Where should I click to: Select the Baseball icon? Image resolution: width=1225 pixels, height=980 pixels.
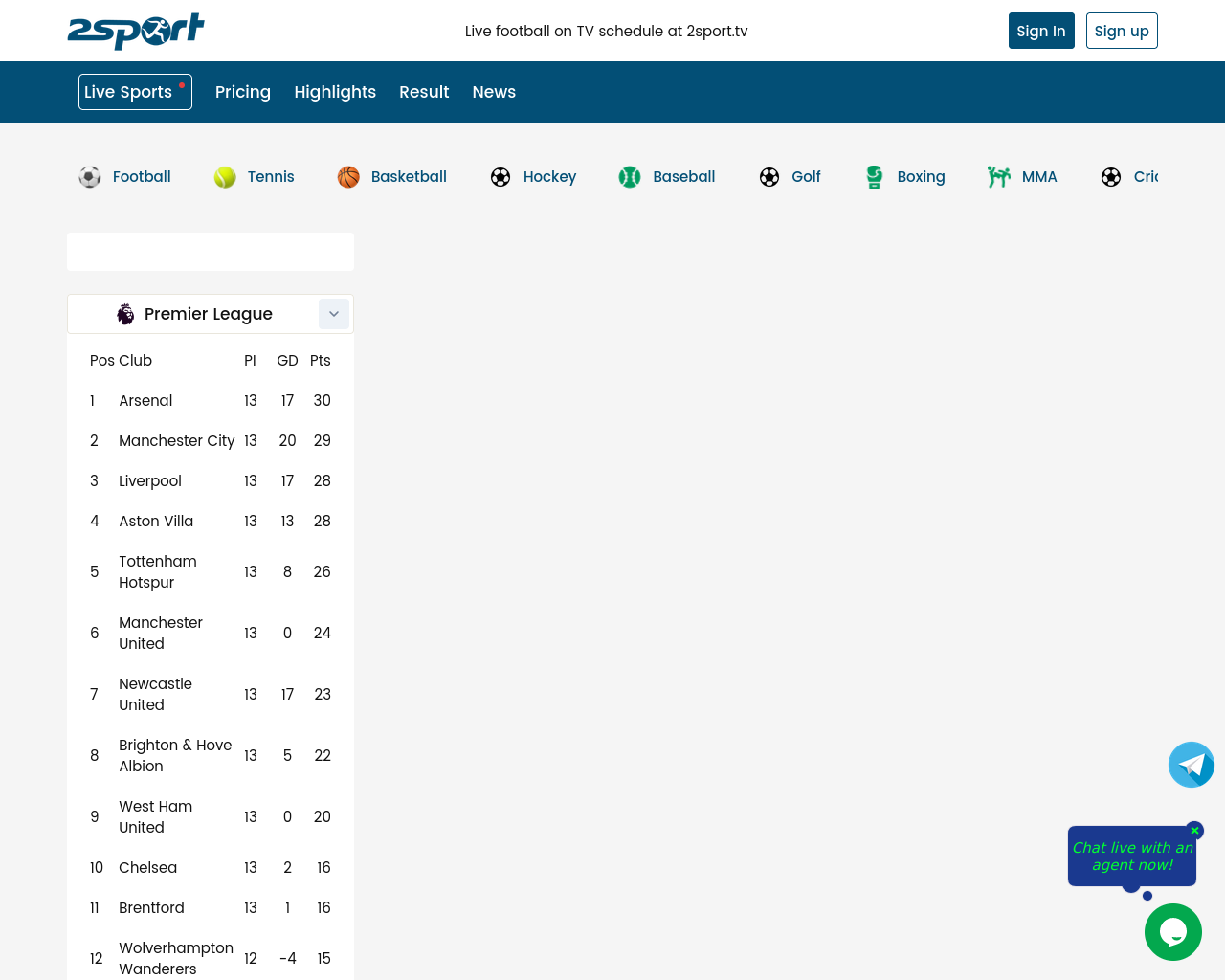[630, 177]
